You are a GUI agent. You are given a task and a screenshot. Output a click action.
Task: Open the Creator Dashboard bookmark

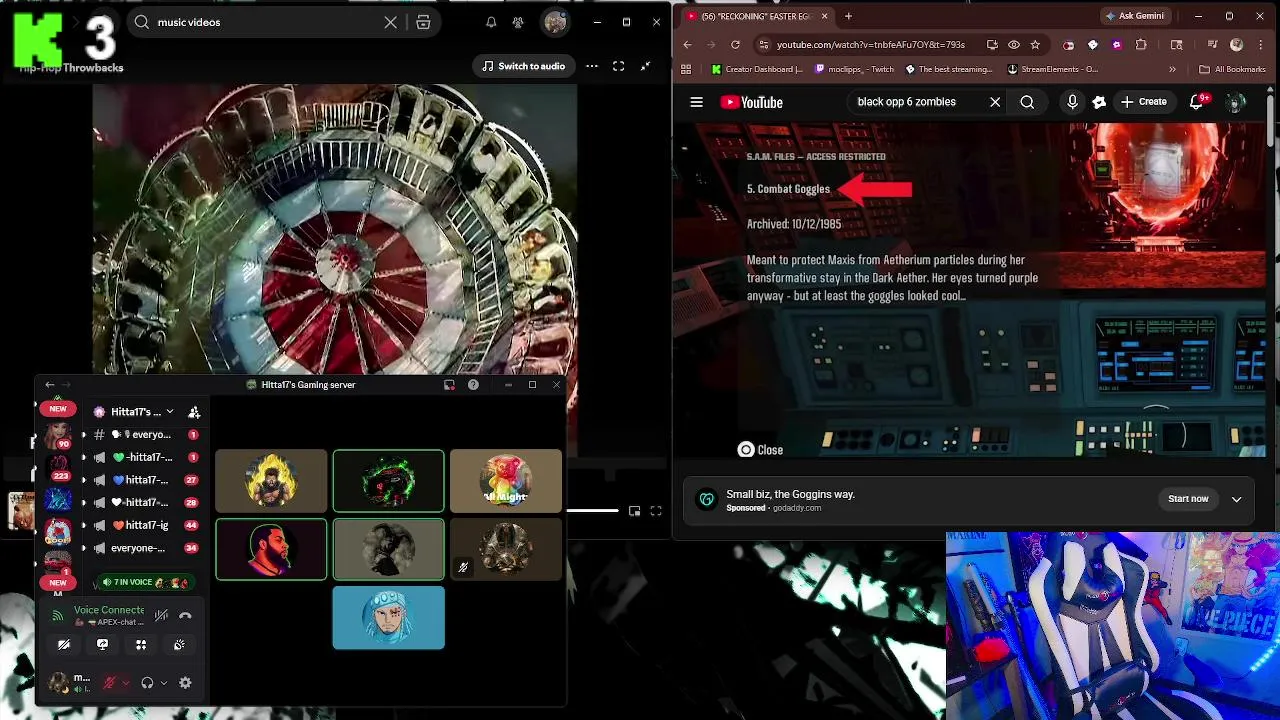(x=757, y=69)
